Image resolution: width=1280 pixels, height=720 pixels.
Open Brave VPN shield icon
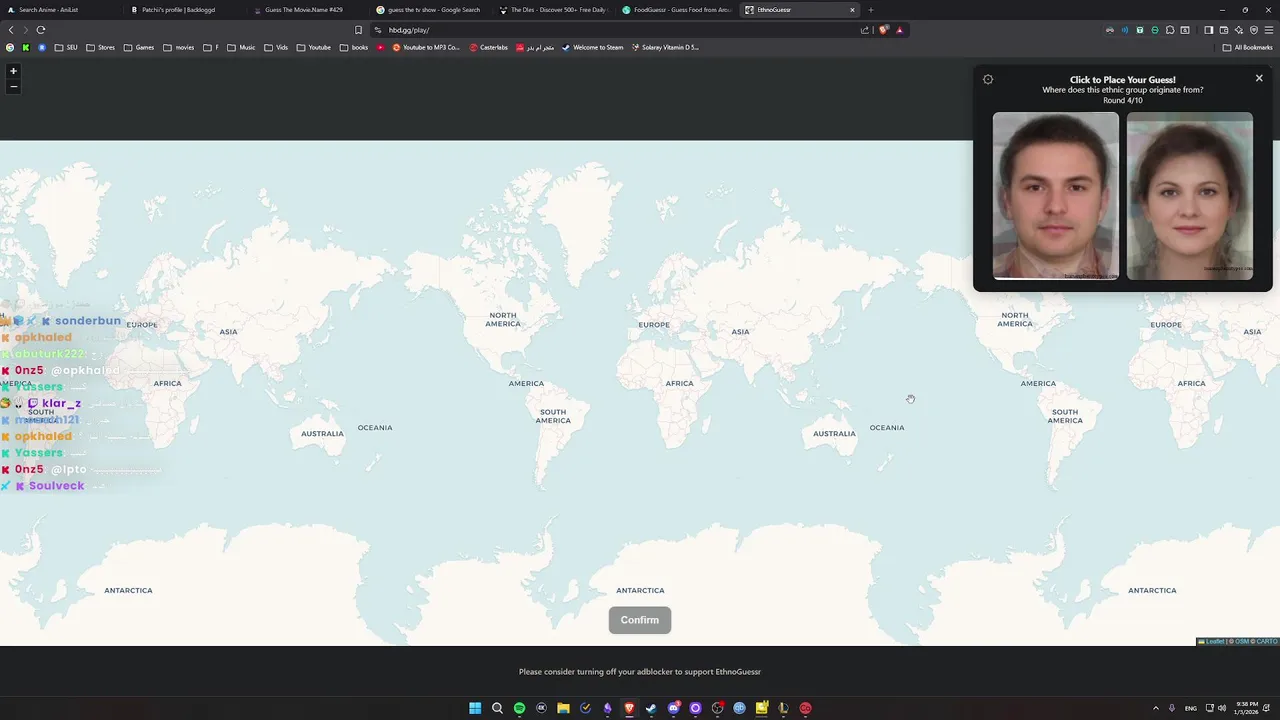pyautogui.click(x=1254, y=30)
